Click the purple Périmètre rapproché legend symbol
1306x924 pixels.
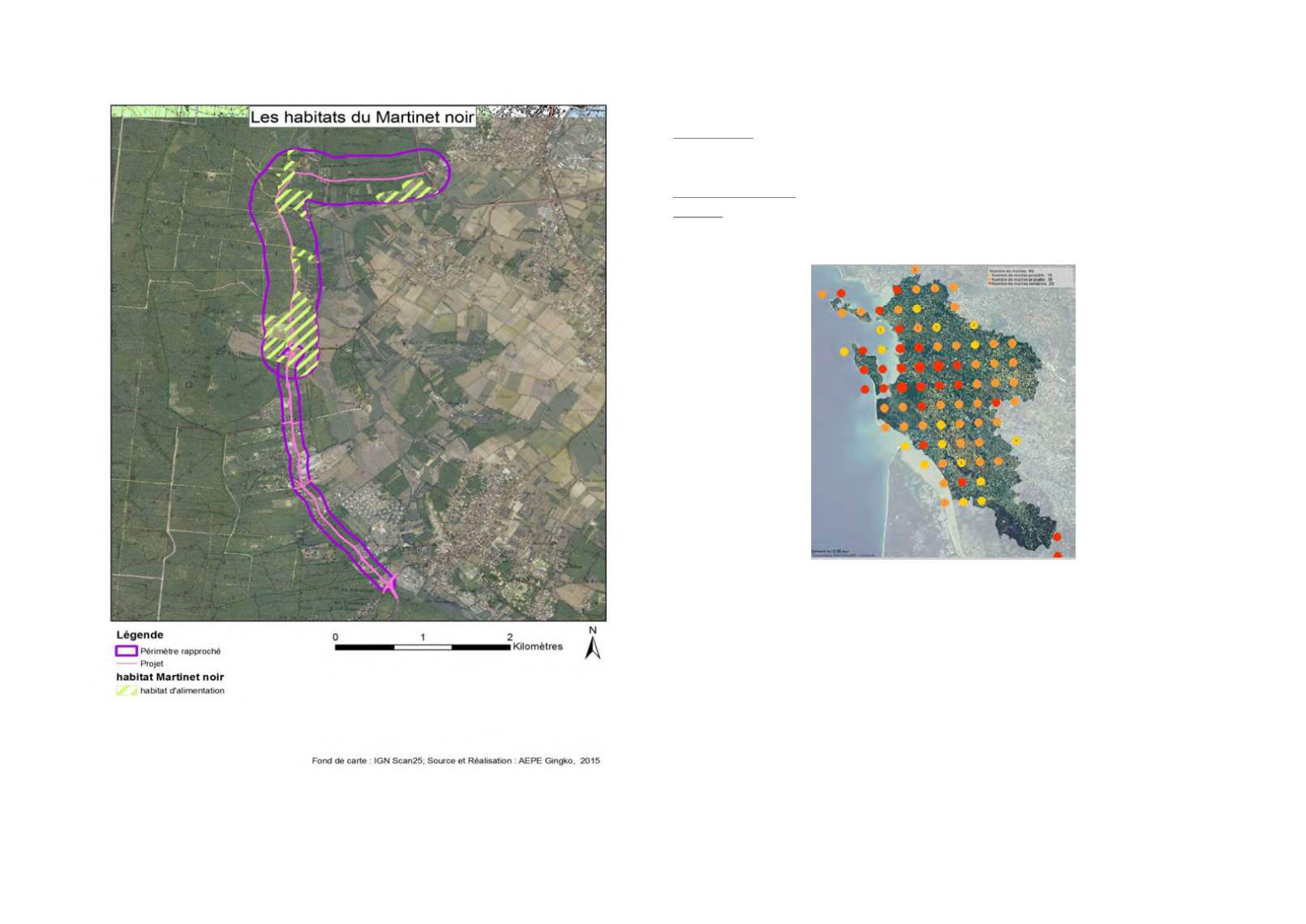126,651
